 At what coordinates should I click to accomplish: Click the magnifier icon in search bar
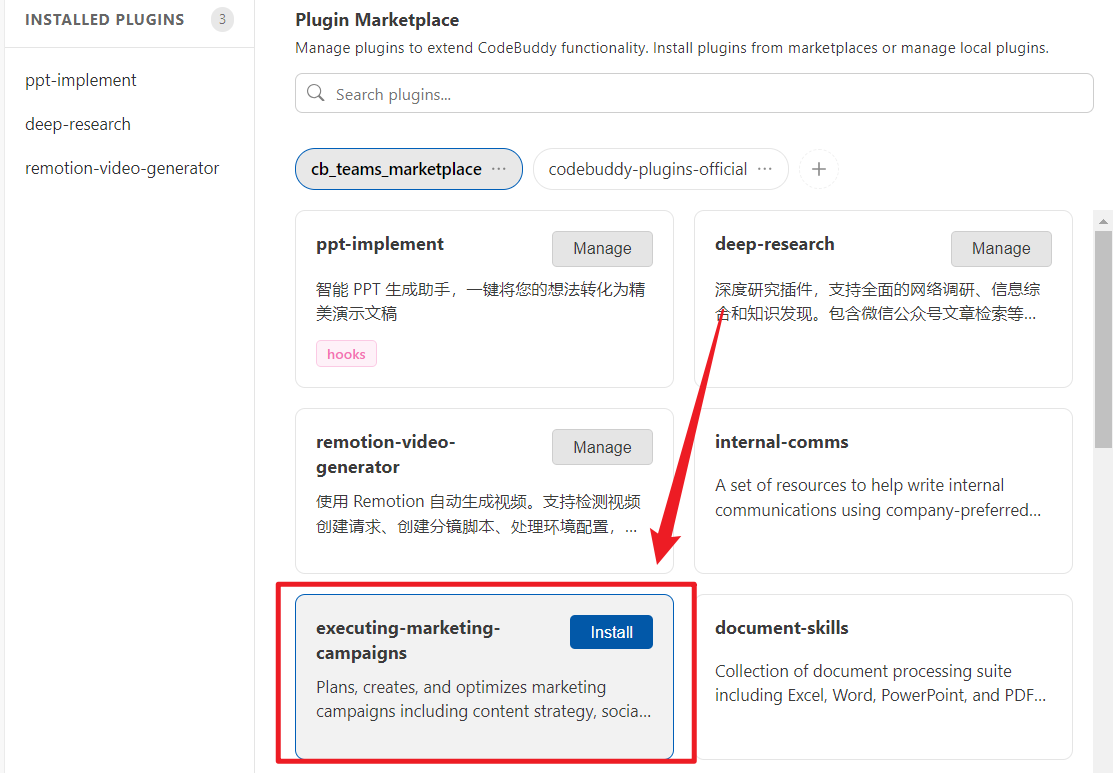point(316,94)
